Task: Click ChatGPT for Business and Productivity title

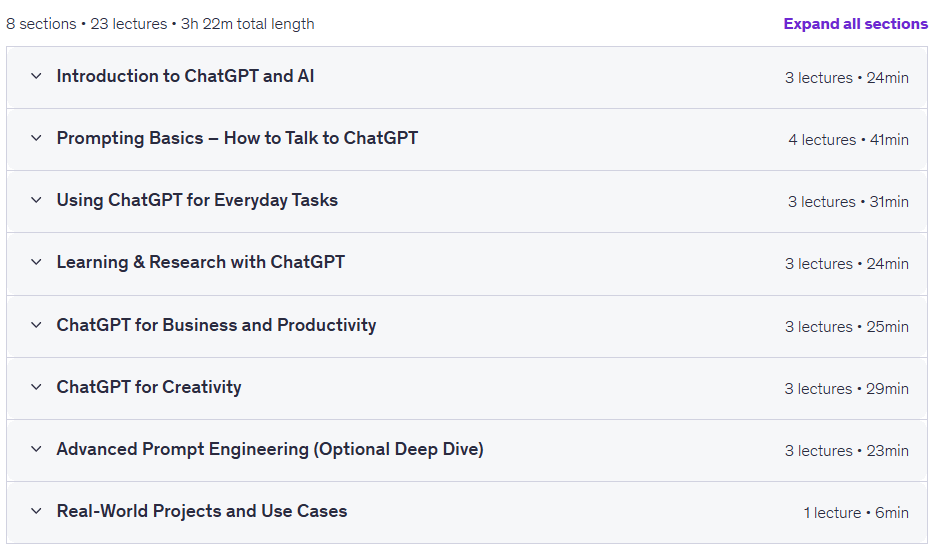Action: click(216, 325)
